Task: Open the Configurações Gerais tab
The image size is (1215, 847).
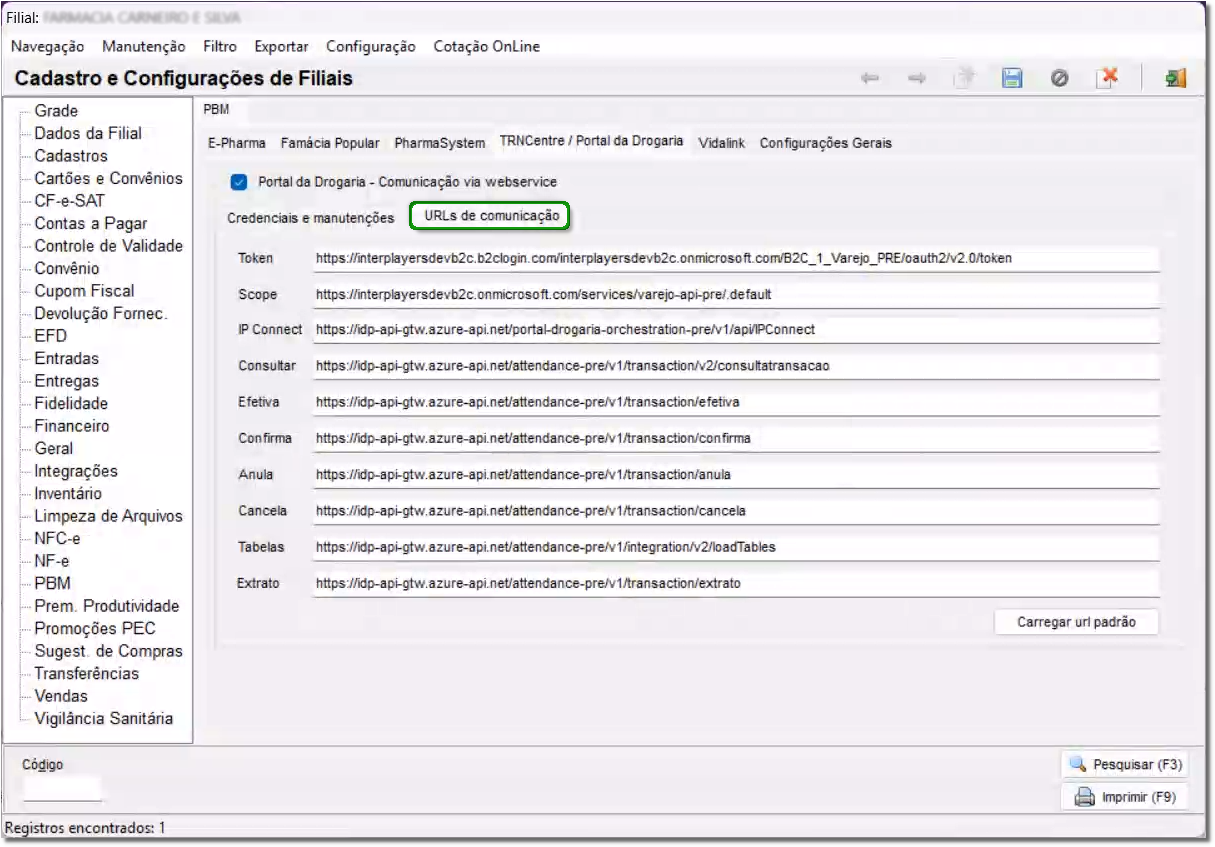Action: (826, 143)
